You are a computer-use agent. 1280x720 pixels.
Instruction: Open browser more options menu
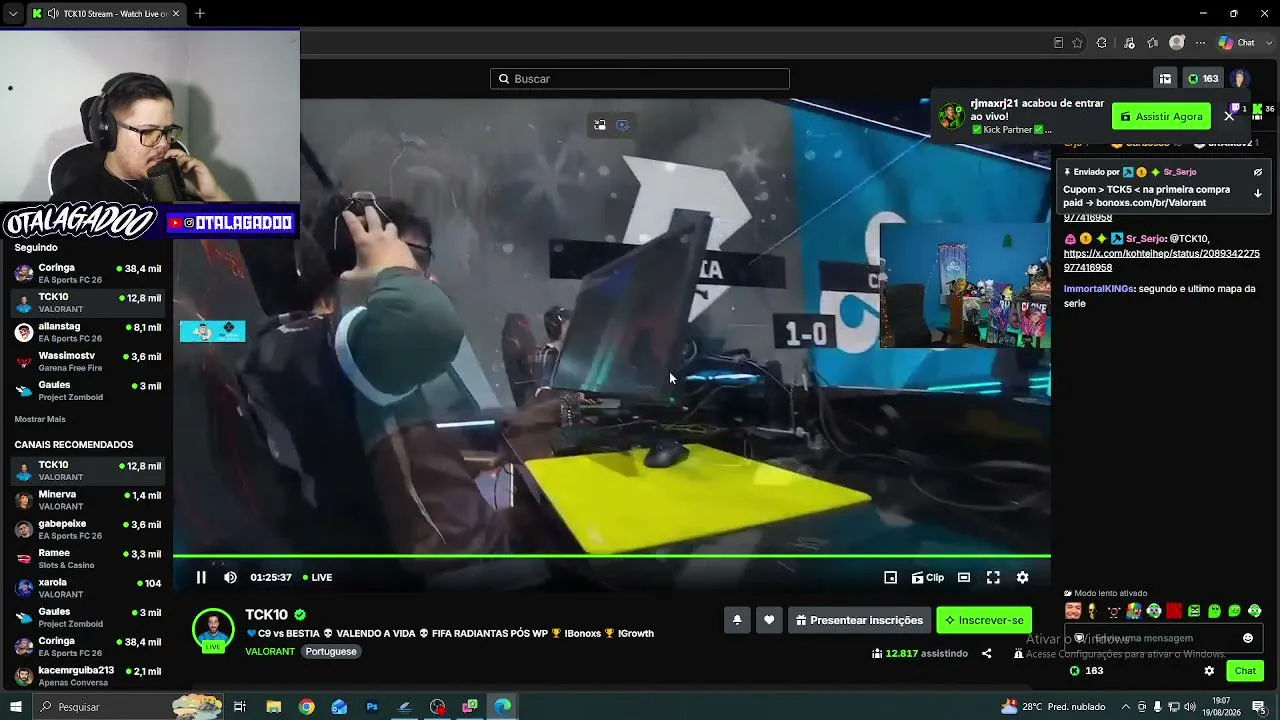(1201, 43)
